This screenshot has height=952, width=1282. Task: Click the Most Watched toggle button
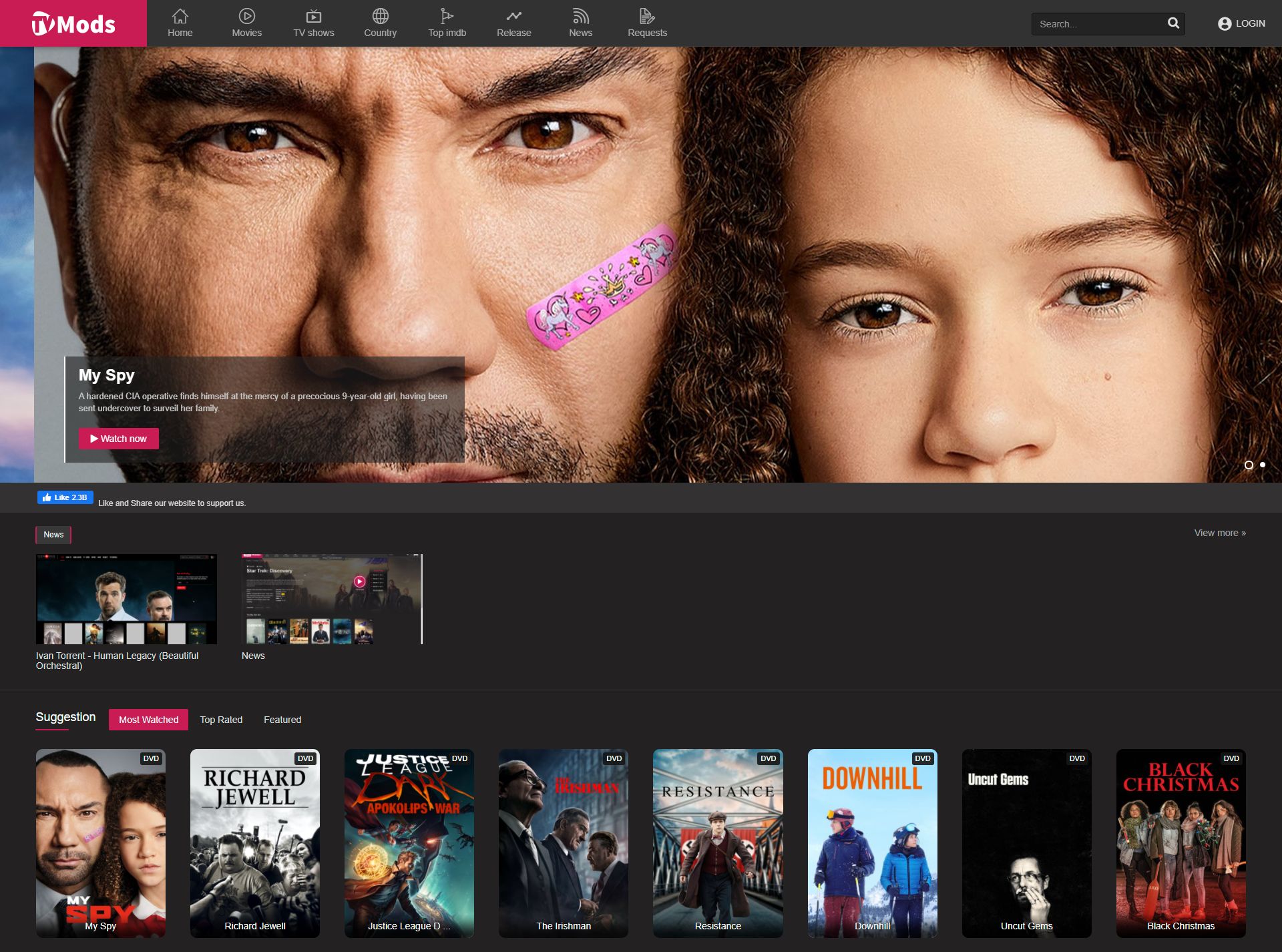[149, 719]
